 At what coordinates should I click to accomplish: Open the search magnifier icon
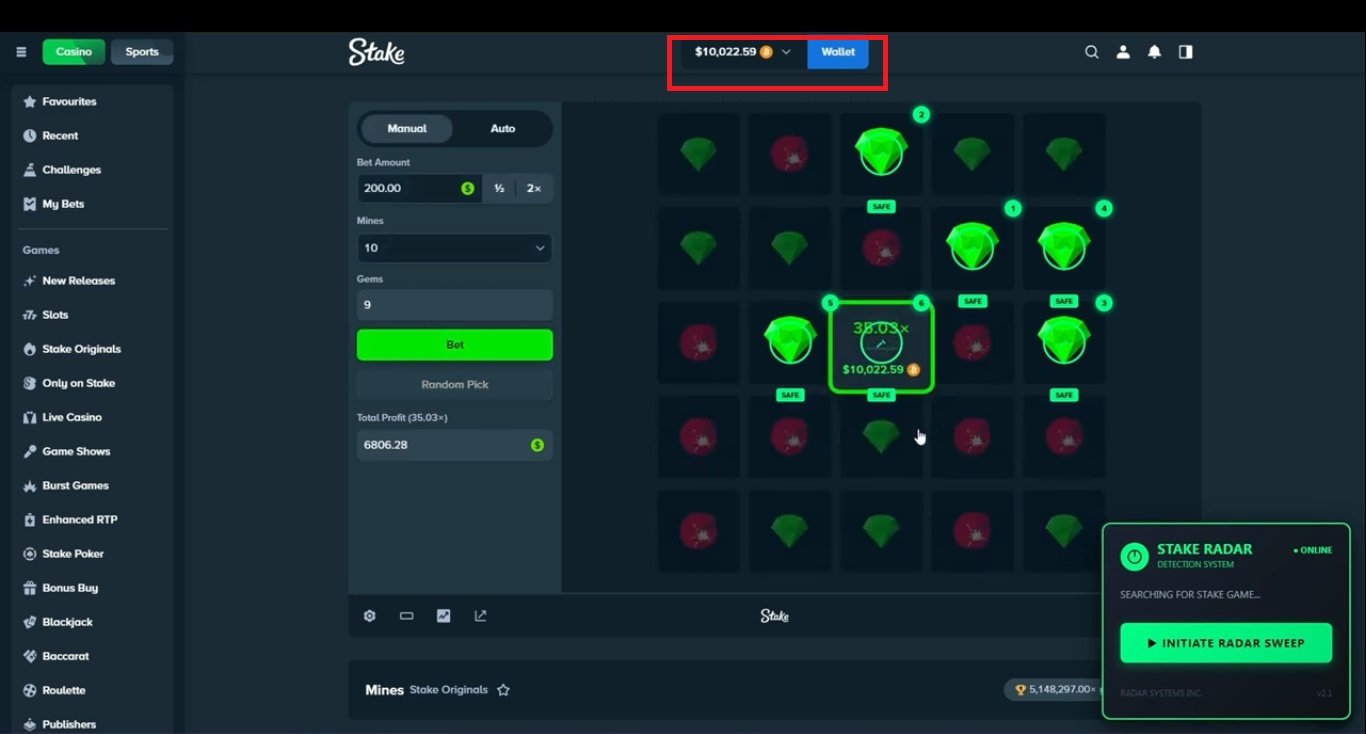coord(1092,52)
